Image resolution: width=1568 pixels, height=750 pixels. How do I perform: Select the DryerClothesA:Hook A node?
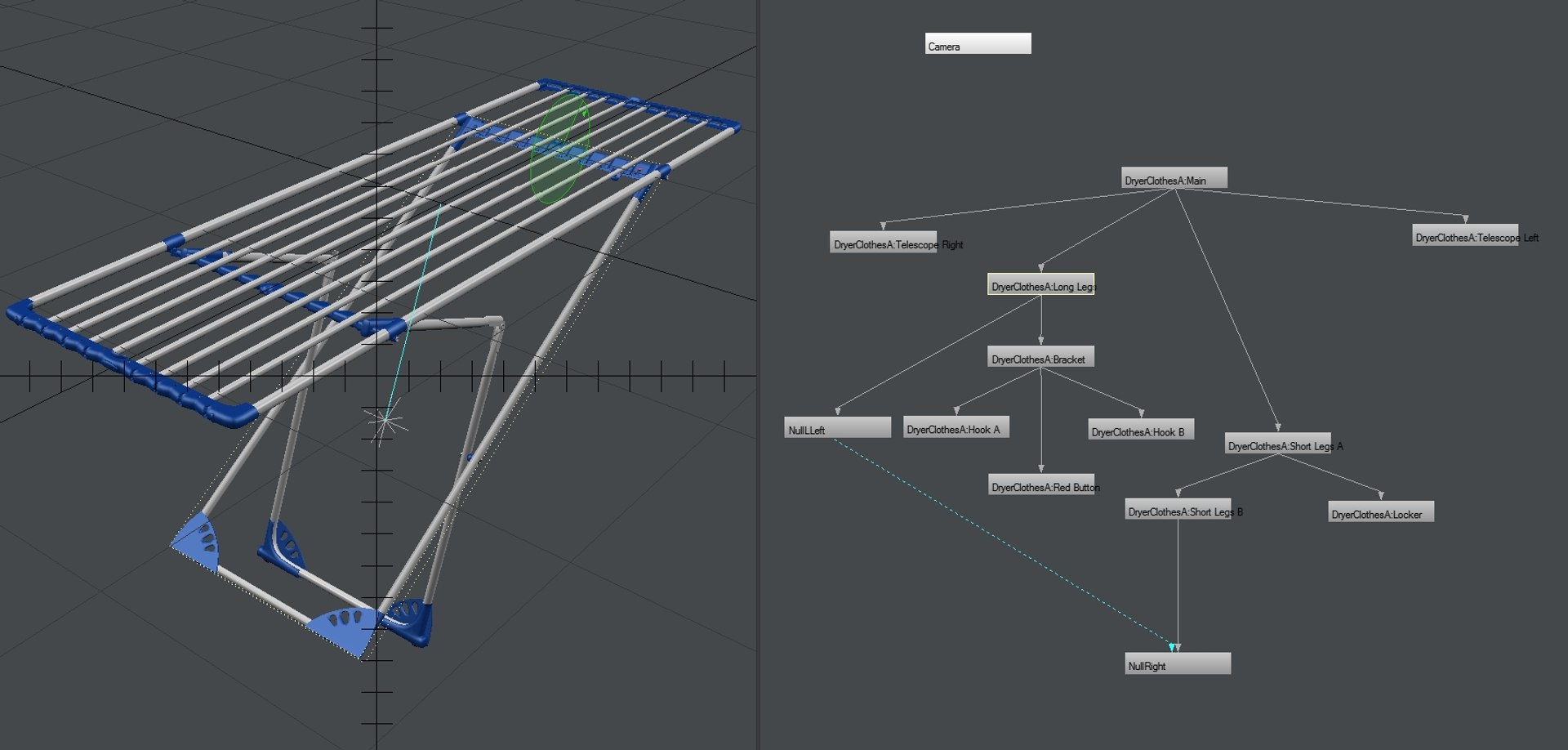tap(956, 426)
